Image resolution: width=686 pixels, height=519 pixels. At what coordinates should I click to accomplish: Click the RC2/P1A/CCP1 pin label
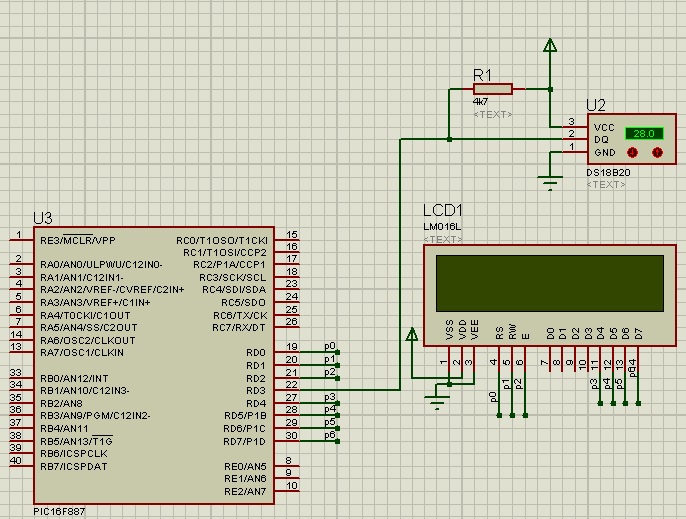coord(230,265)
